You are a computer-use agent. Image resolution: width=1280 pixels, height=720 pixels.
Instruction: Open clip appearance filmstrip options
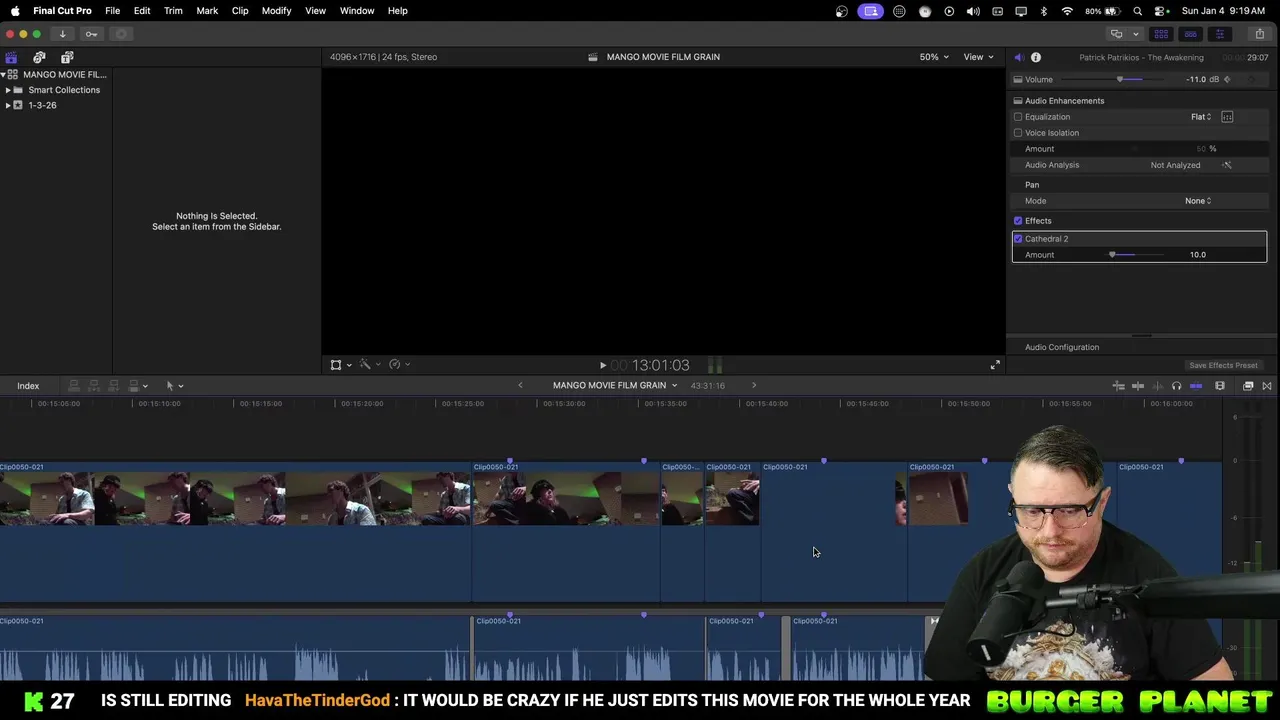tap(1220, 386)
